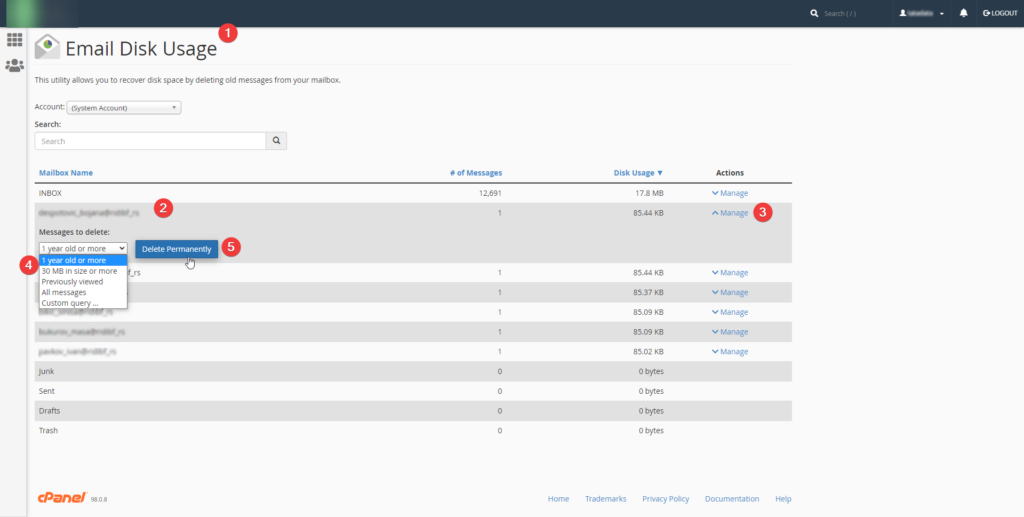
Task: Click the INBOX mailbox name
Action: pyautogui.click(x=51, y=193)
